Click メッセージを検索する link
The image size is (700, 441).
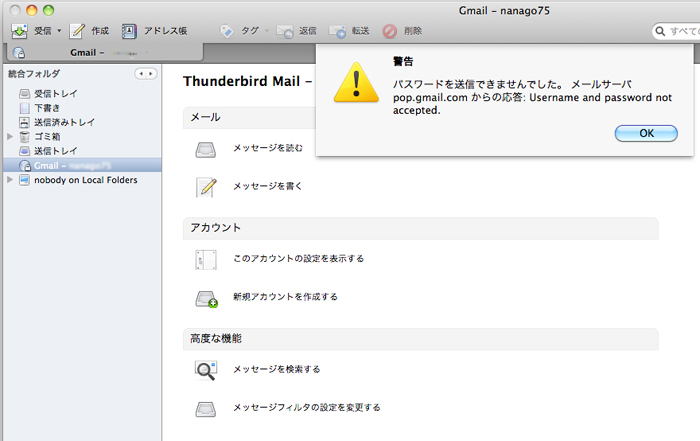277,369
